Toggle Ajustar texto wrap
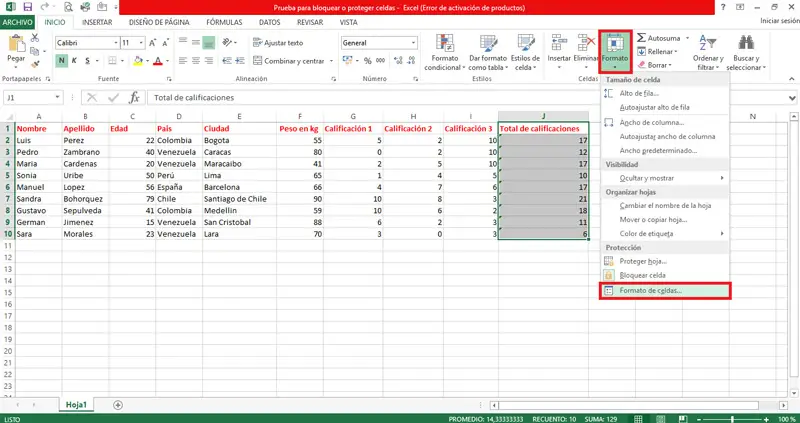 tap(278, 43)
